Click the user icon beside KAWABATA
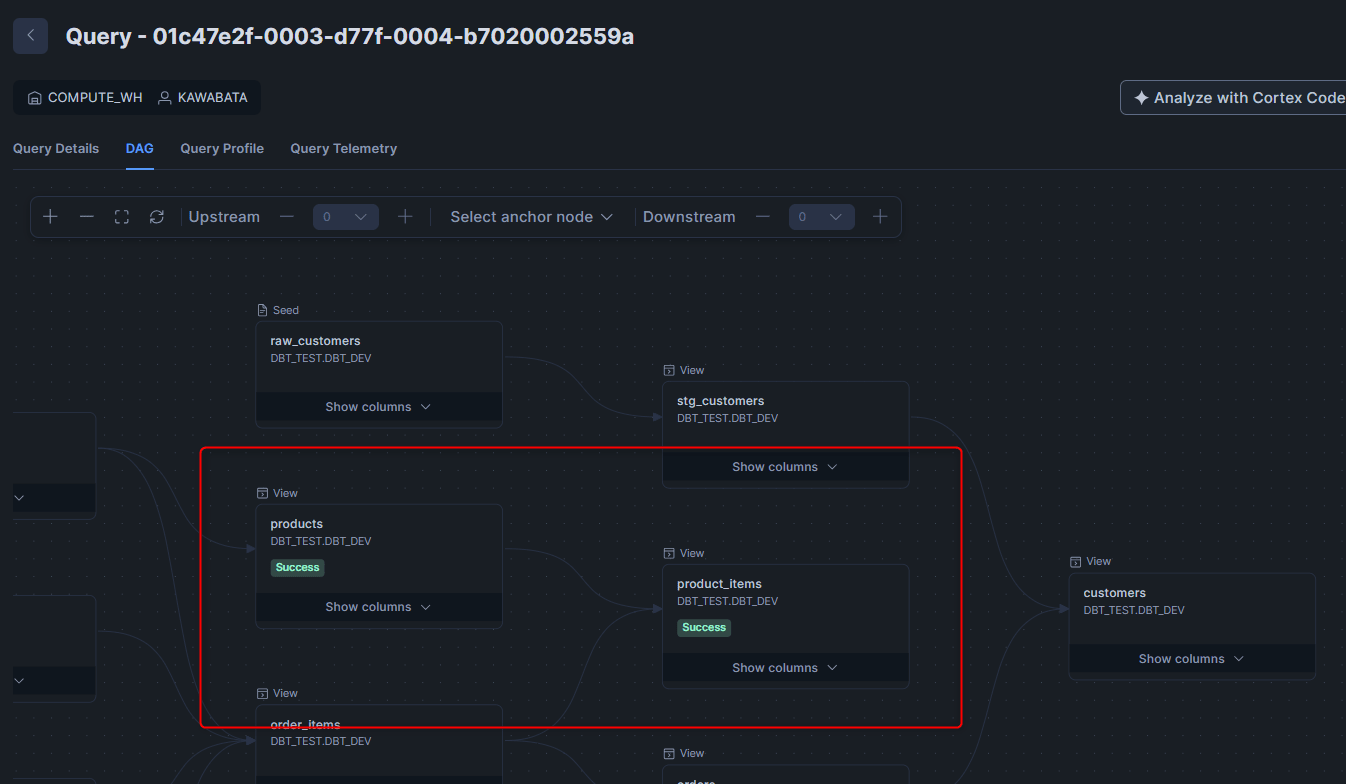Image resolution: width=1346 pixels, height=784 pixels. point(165,98)
